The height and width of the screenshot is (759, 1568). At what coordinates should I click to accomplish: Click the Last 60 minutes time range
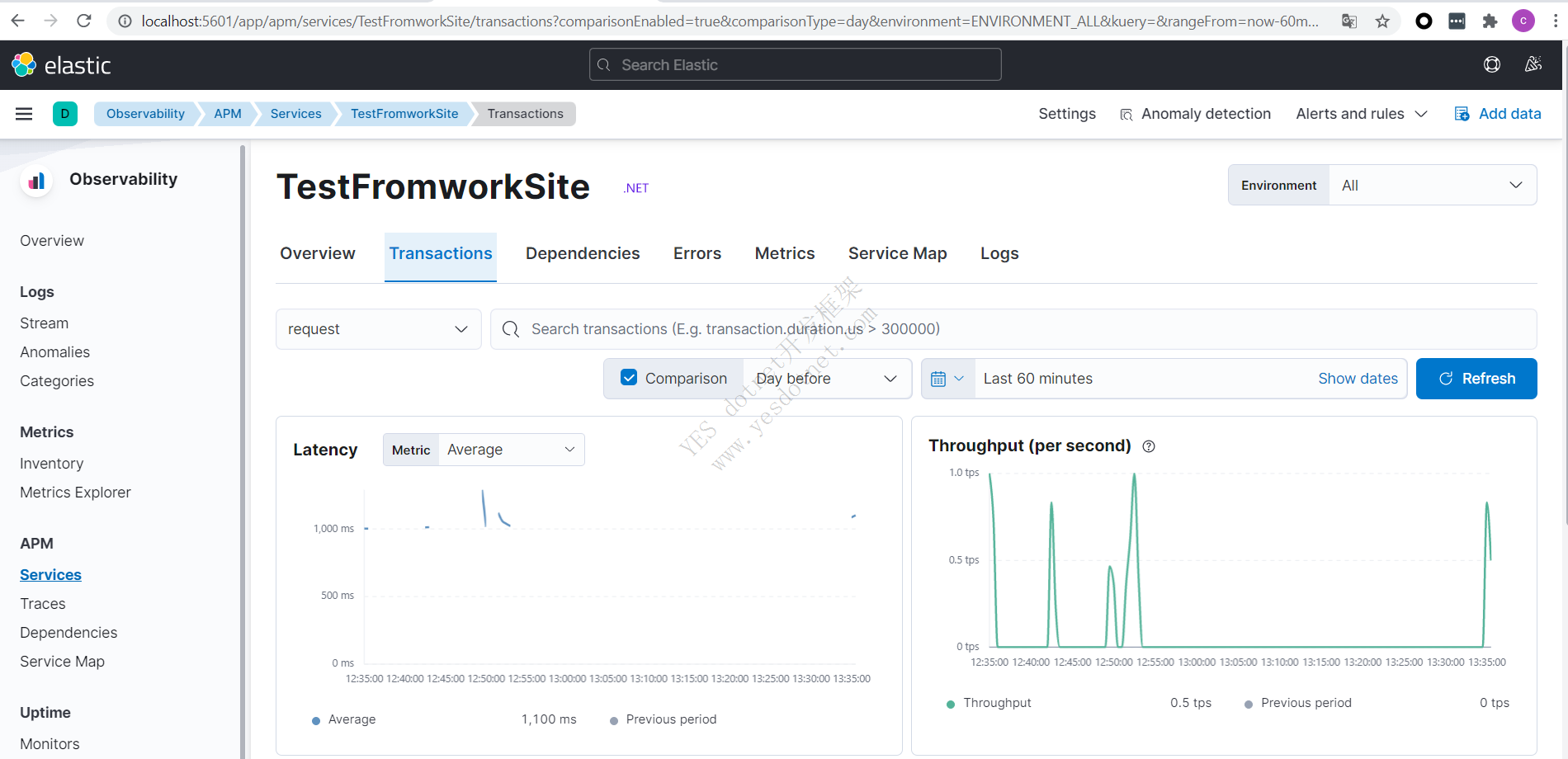pos(1037,379)
